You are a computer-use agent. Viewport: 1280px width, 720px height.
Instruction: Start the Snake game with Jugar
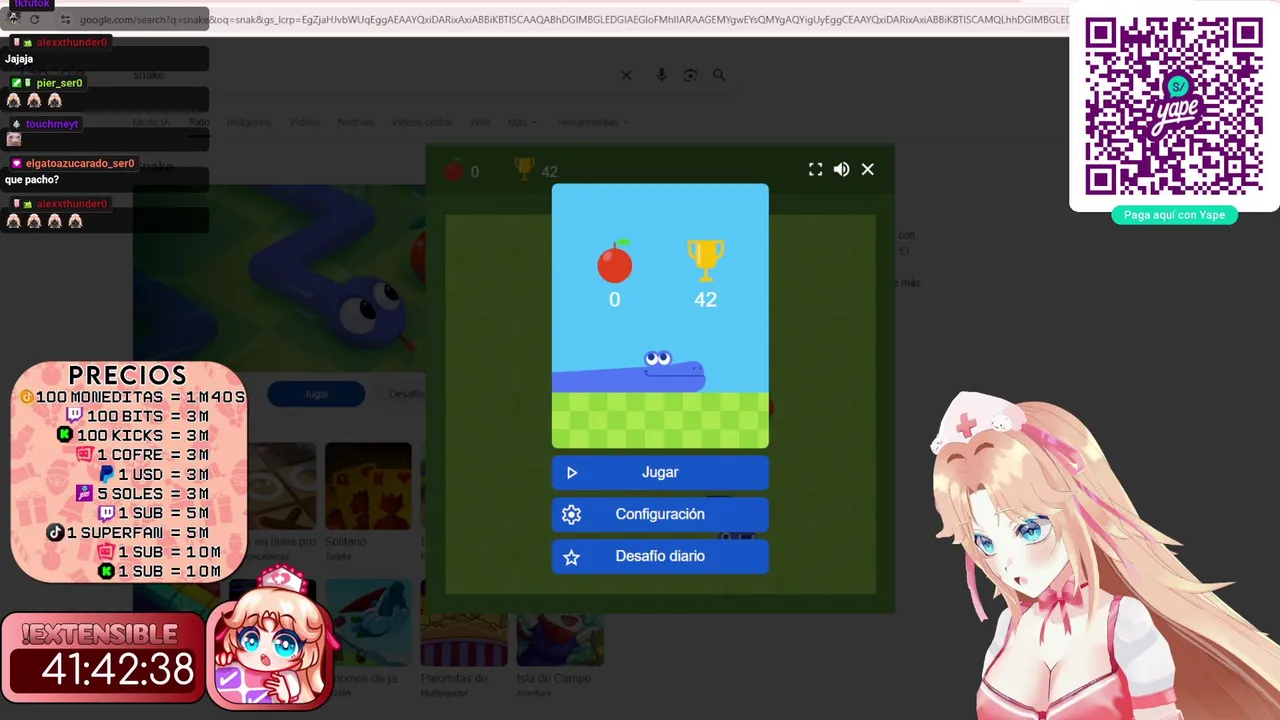(660, 472)
